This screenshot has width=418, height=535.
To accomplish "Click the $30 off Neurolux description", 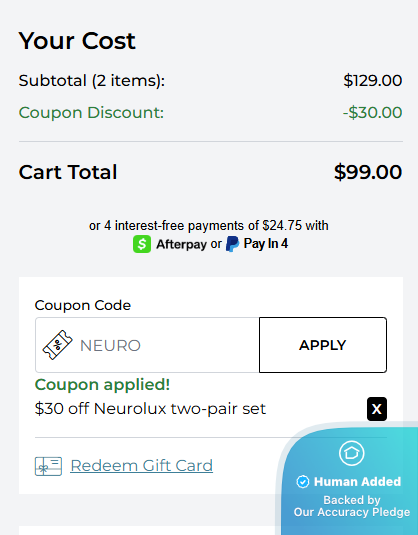I will pos(150,409).
